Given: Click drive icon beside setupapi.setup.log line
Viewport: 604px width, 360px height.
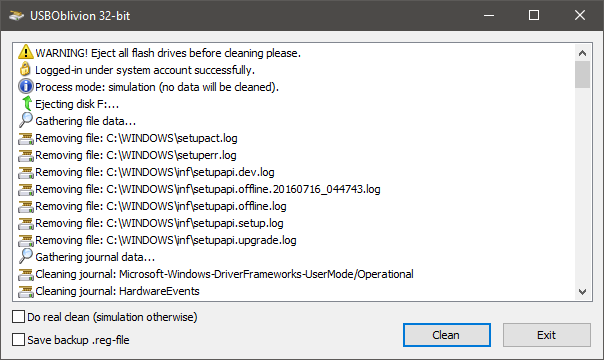Looking at the screenshot, I should [x=26, y=223].
